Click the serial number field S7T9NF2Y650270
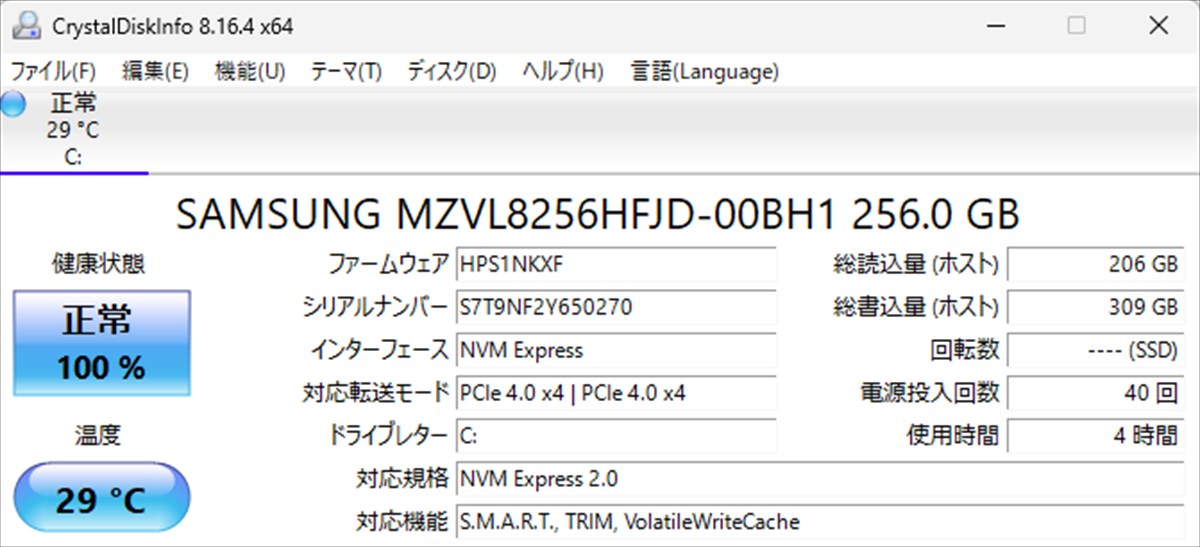The height and width of the screenshot is (547, 1200). click(615, 307)
